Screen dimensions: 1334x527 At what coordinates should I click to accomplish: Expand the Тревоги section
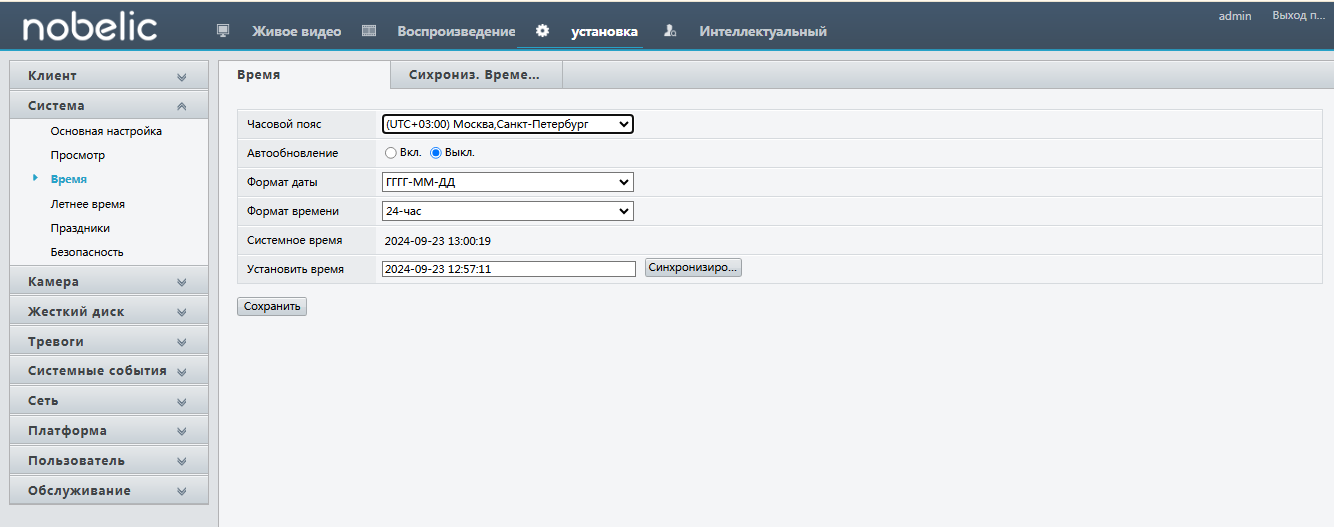[x=109, y=342]
